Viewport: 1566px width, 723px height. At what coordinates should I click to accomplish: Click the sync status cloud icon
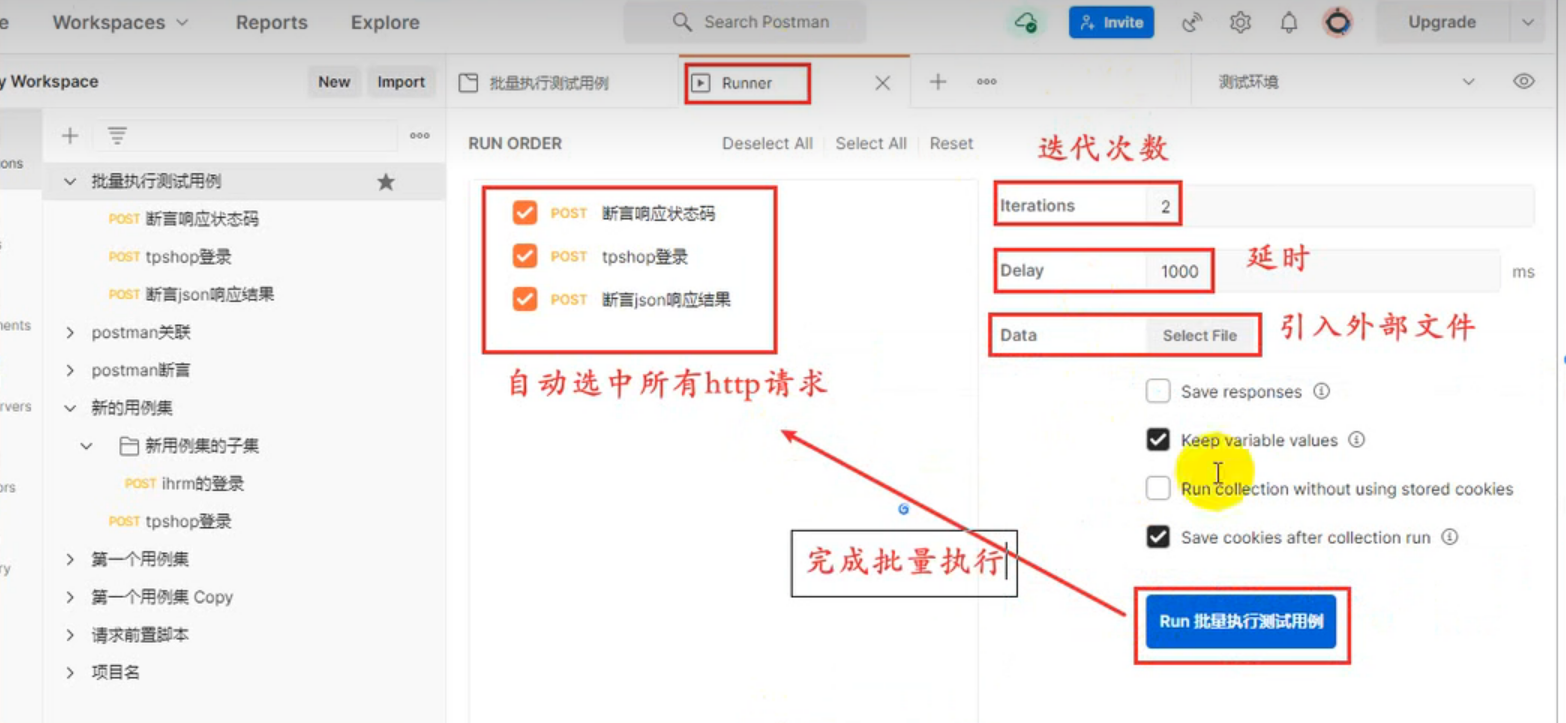coord(1026,22)
